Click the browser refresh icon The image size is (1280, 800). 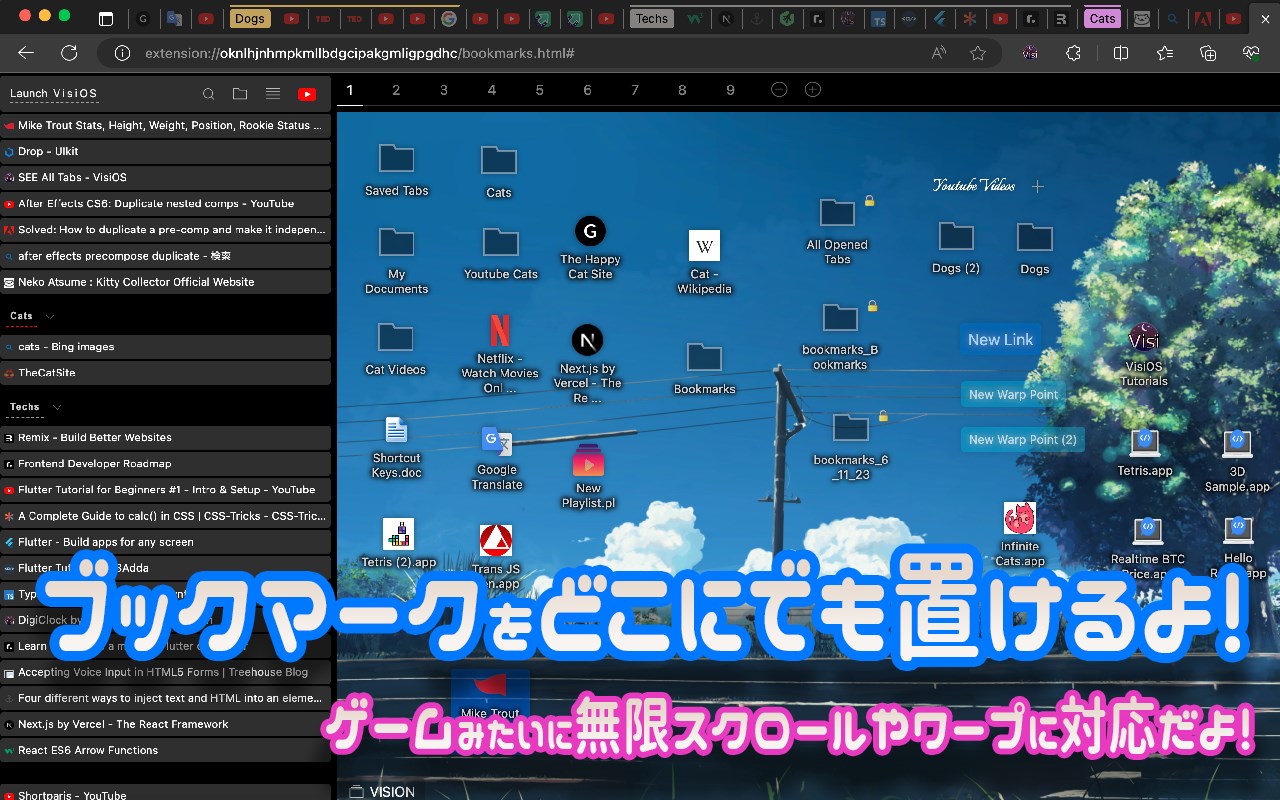[x=69, y=53]
